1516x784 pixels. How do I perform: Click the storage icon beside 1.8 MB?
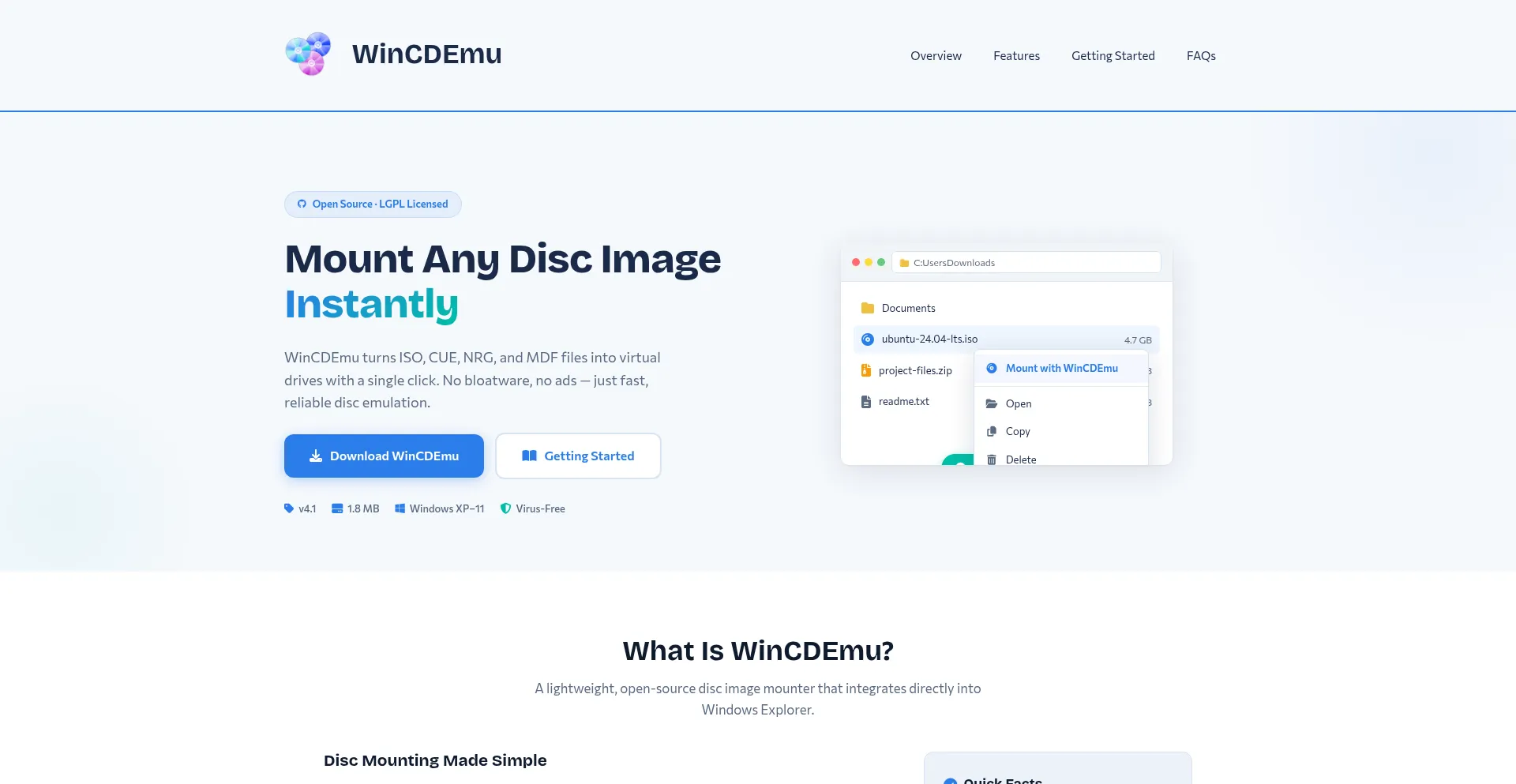coord(337,508)
